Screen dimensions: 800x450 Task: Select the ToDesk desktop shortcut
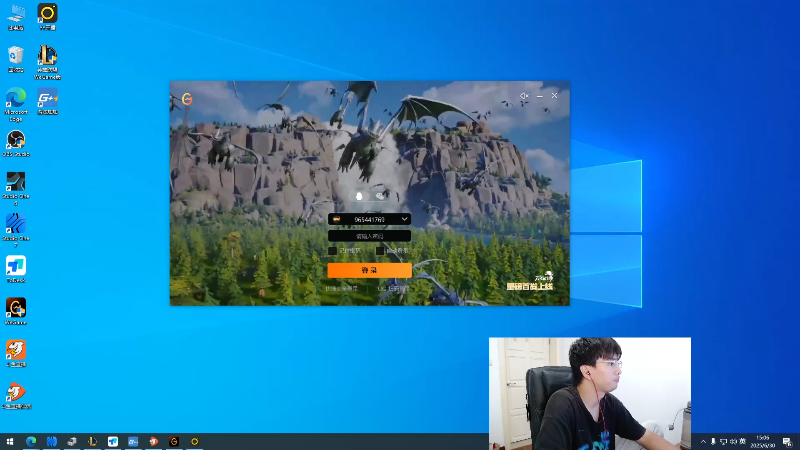coord(16,269)
